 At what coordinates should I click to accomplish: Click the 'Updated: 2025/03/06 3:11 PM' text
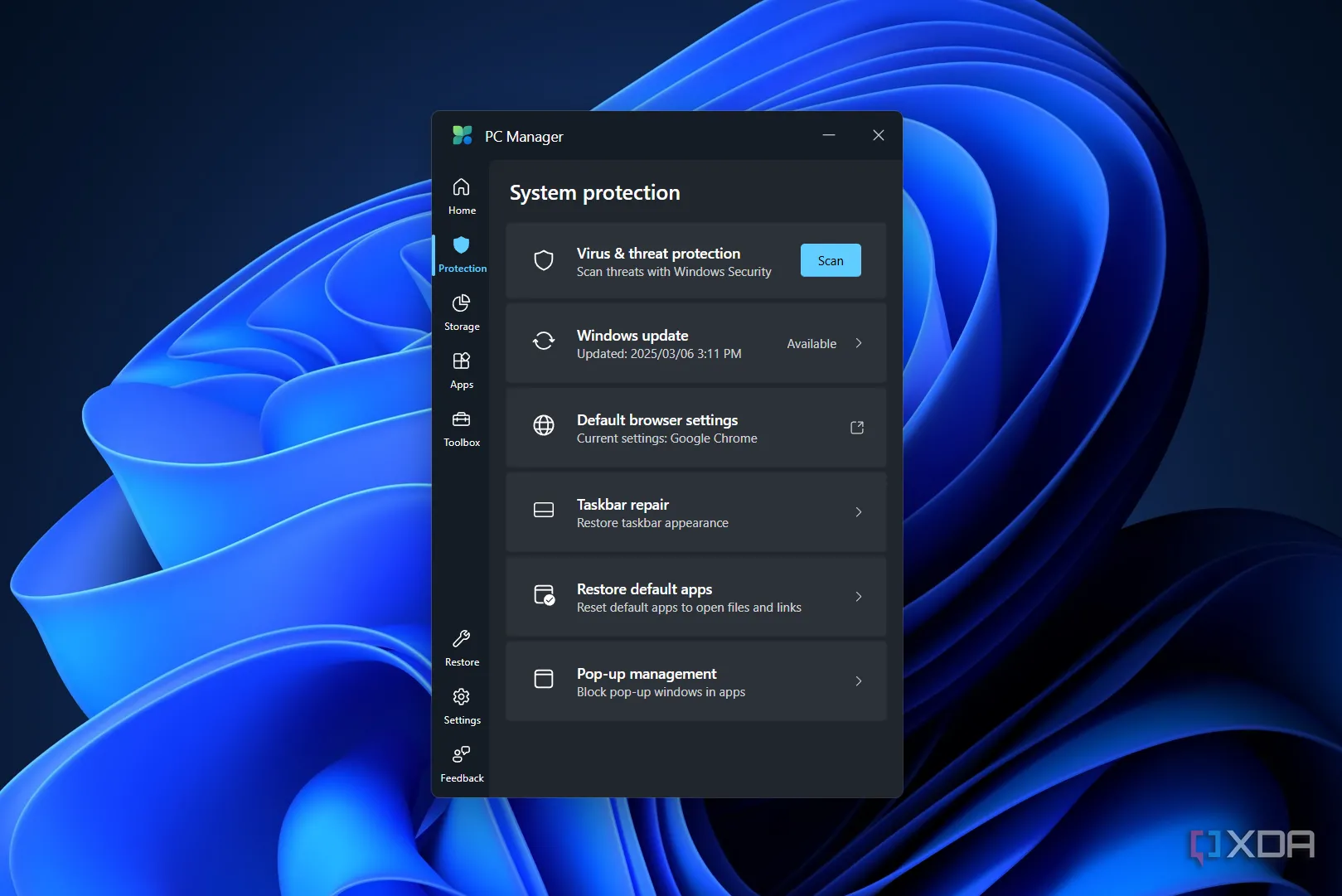(659, 354)
